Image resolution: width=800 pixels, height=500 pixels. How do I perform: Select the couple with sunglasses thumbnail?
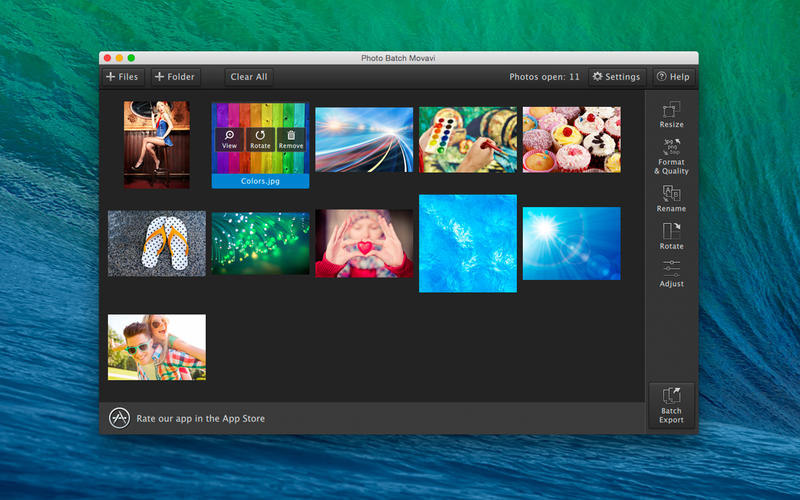pyautogui.click(x=157, y=347)
